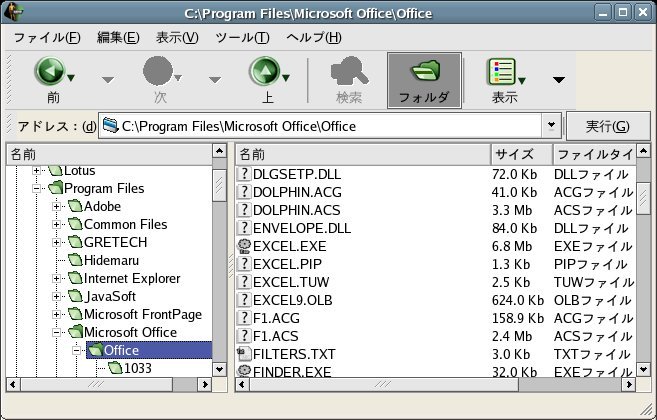Select the FINDER.EXE gear icon

click(244, 371)
